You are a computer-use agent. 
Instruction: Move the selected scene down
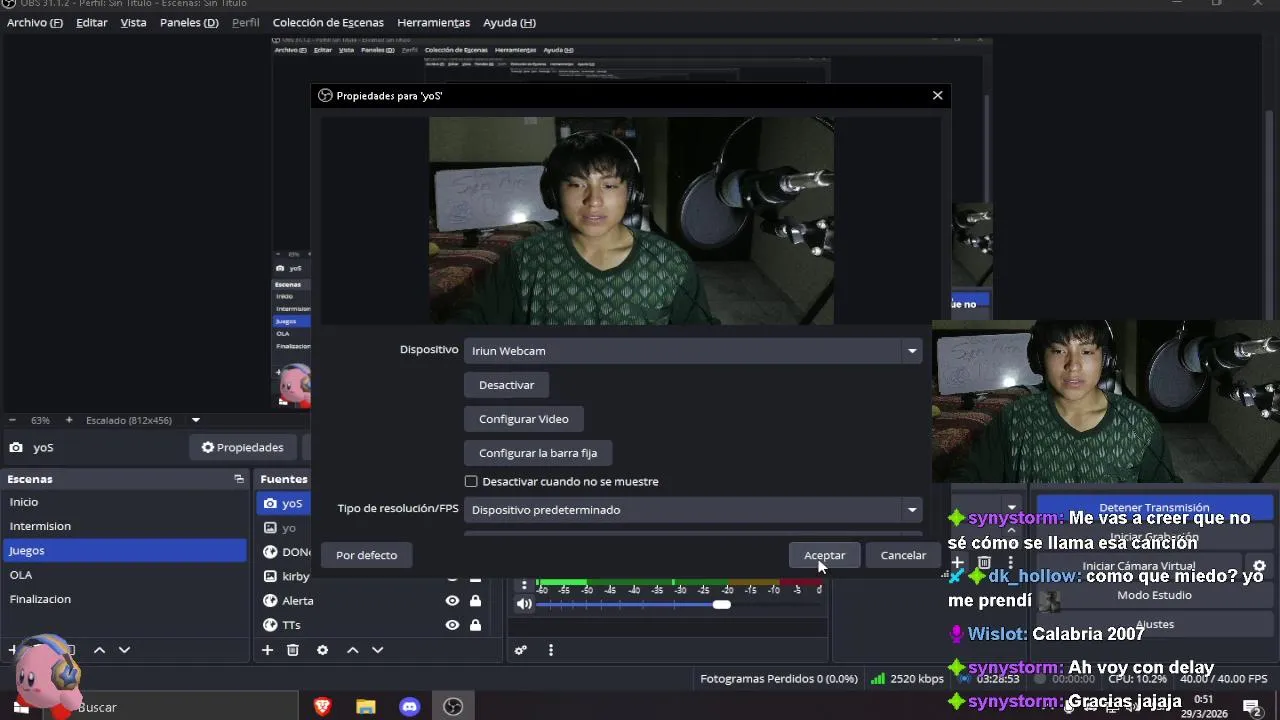pos(124,650)
